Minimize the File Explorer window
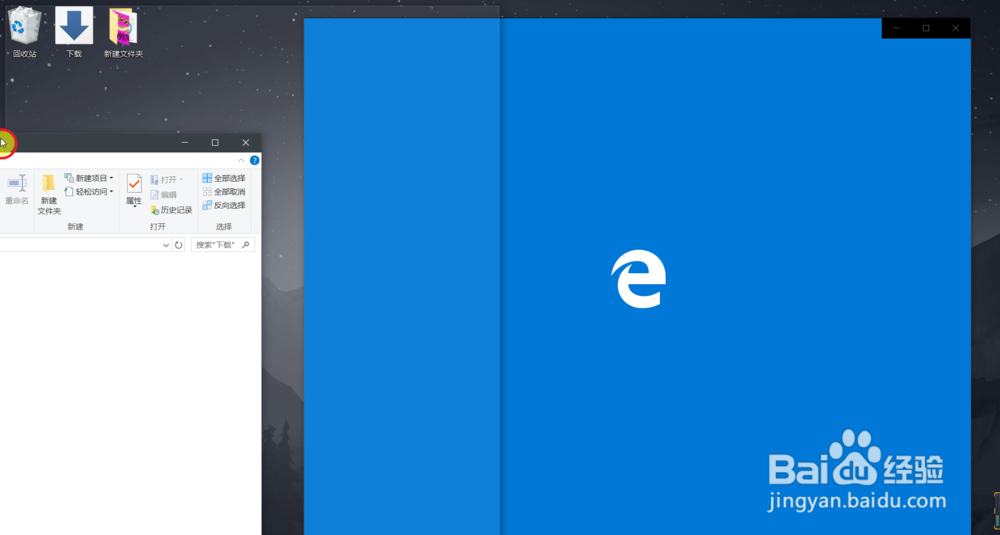The width and height of the screenshot is (1000, 535). 185,143
